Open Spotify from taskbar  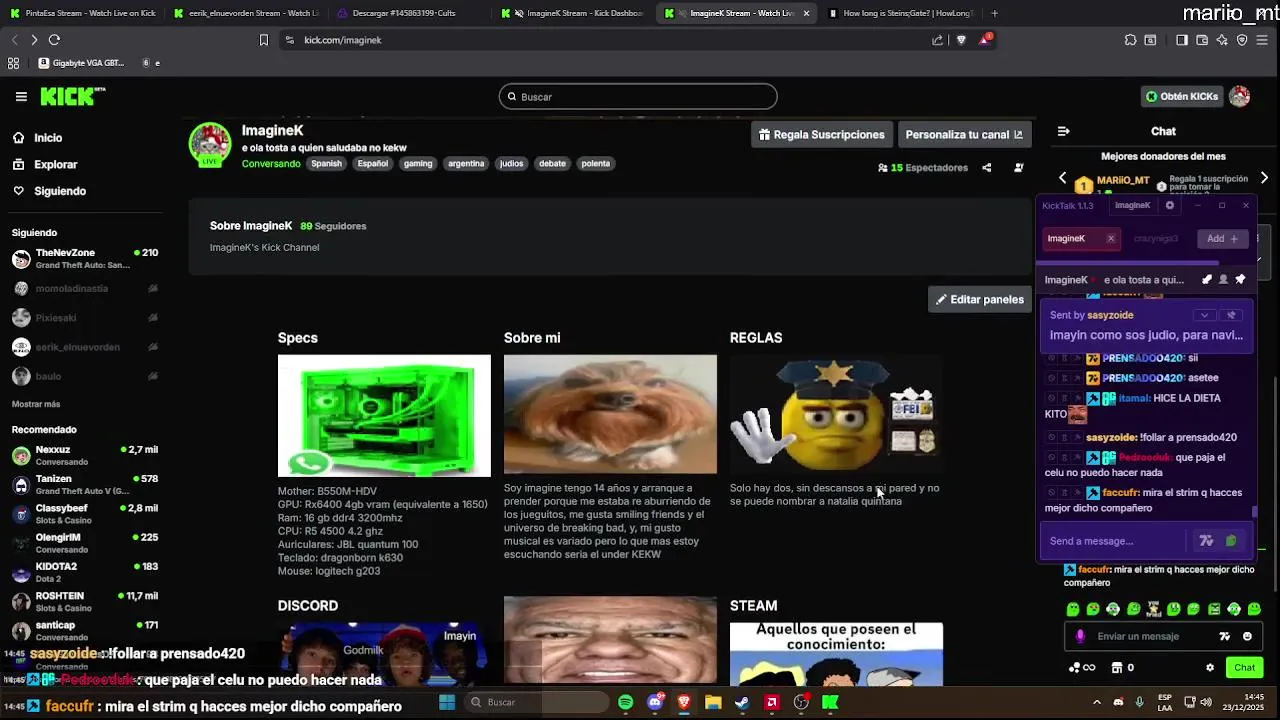pos(626,702)
